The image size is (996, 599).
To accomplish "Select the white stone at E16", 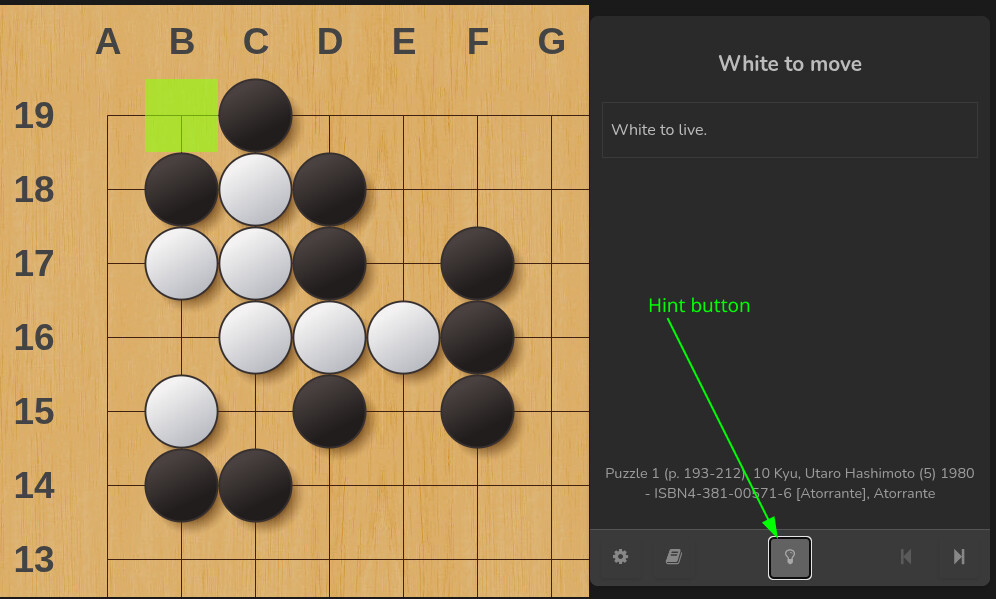I will (403, 337).
